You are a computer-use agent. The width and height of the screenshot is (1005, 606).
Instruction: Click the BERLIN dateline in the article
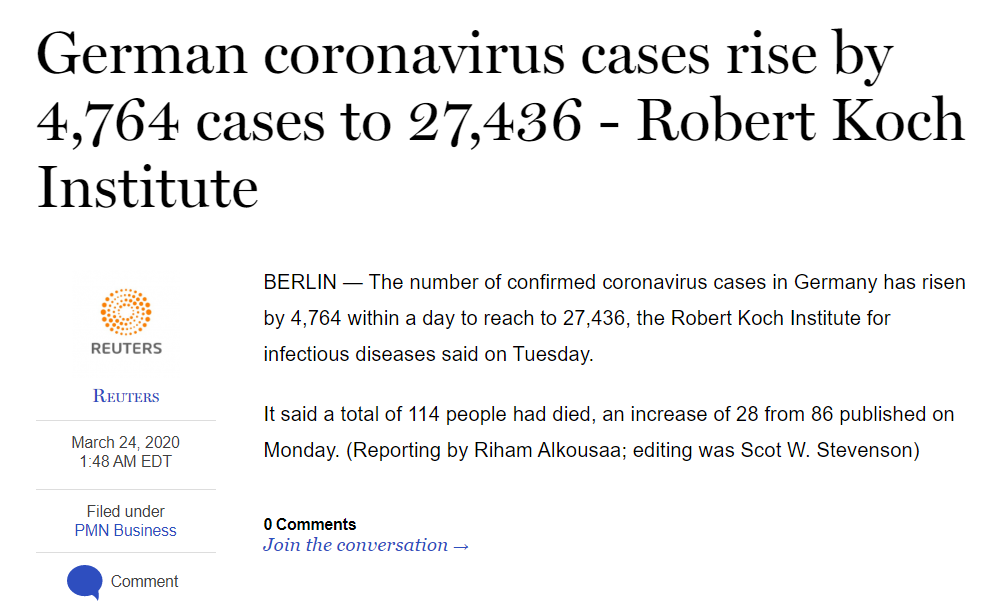click(300, 282)
